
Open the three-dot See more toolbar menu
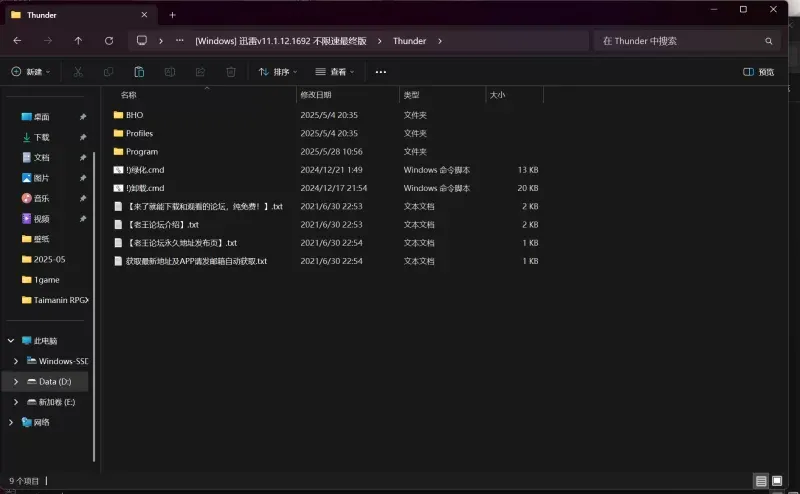coord(380,72)
